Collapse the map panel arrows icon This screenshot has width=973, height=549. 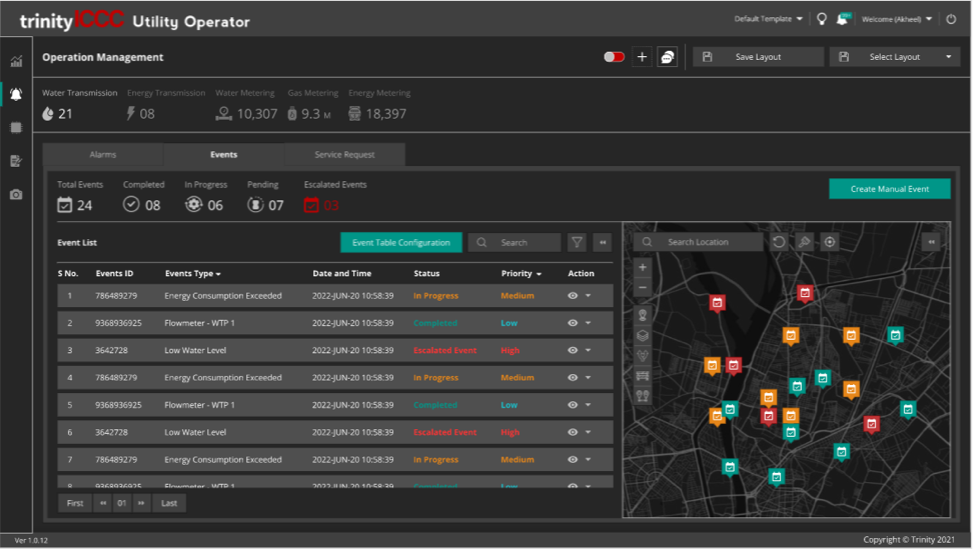click(x=931, y=242)
